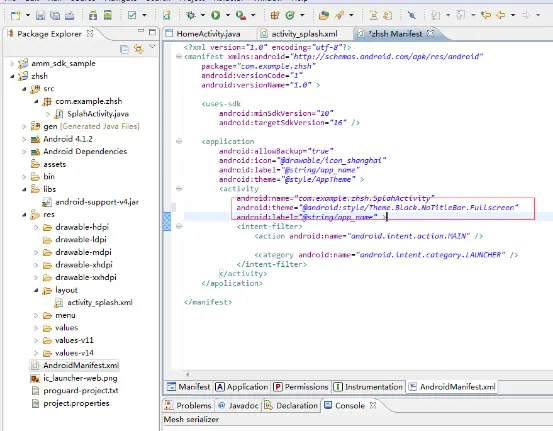Screen dimensions: 553x431
Task: Select activity_splash.xml in layout folder
Action: tap(99, 303)
